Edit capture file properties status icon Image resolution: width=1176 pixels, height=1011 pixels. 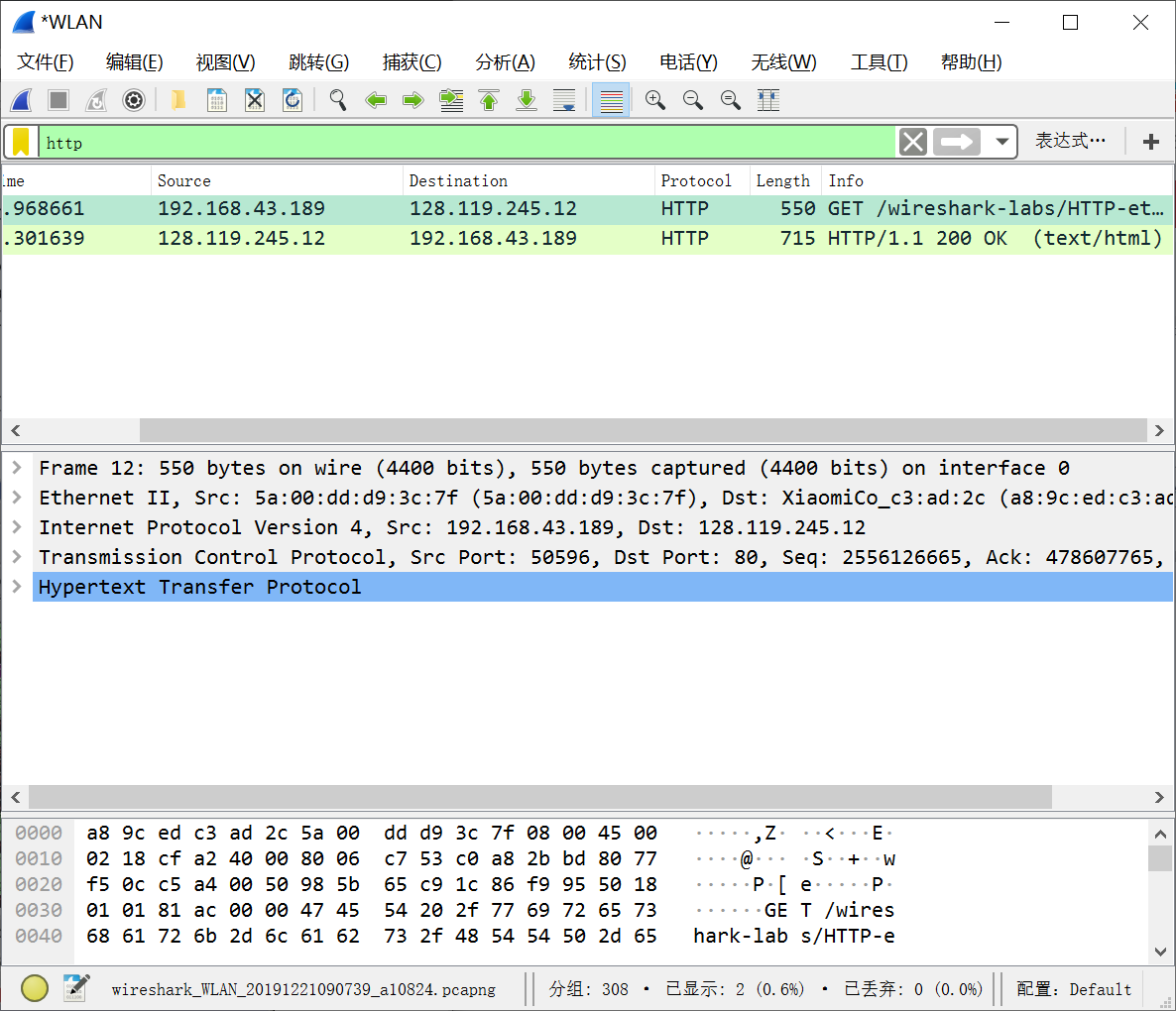[x=75, y=988]
